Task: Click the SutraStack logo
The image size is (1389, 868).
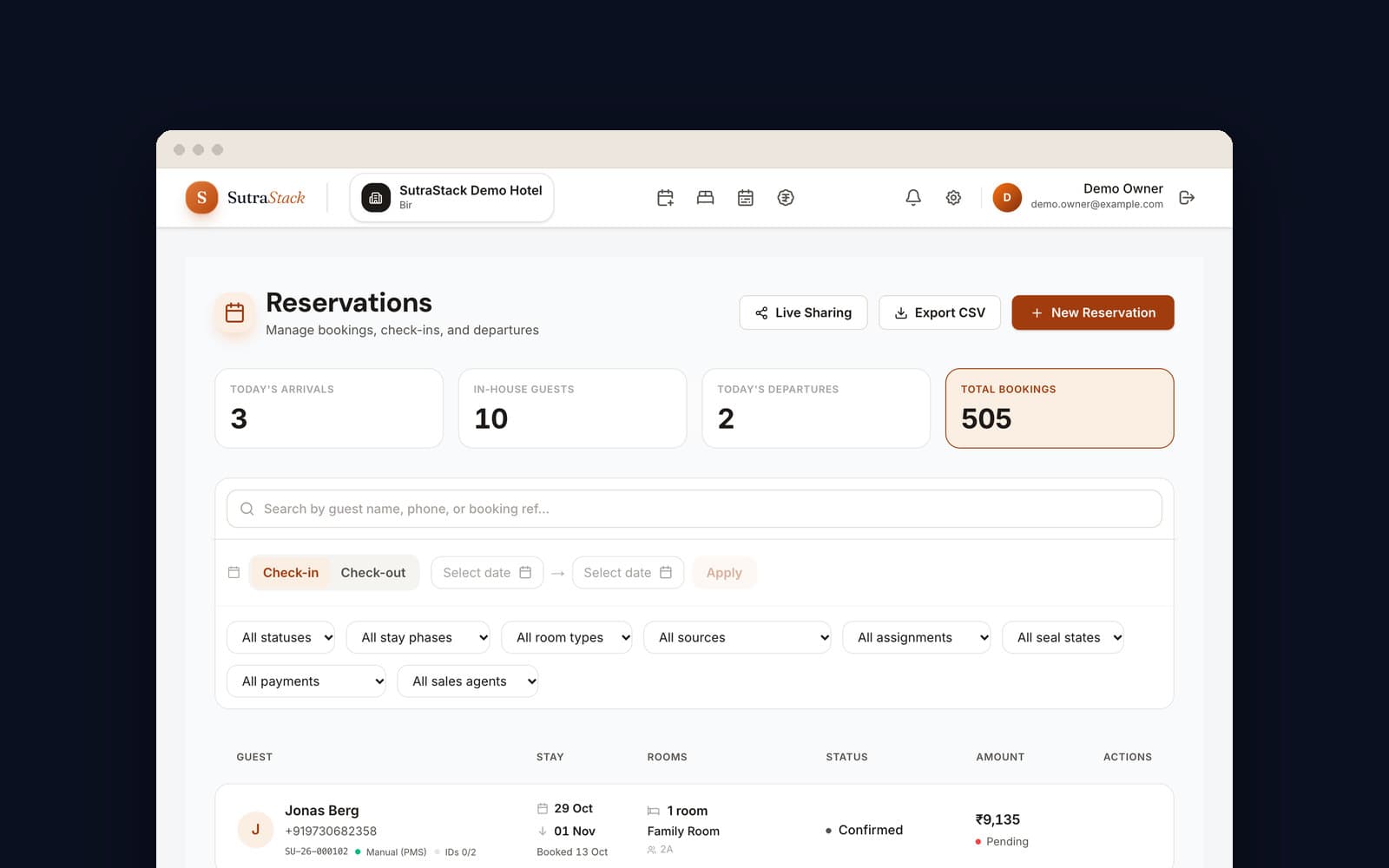Action: coord(246,198)
